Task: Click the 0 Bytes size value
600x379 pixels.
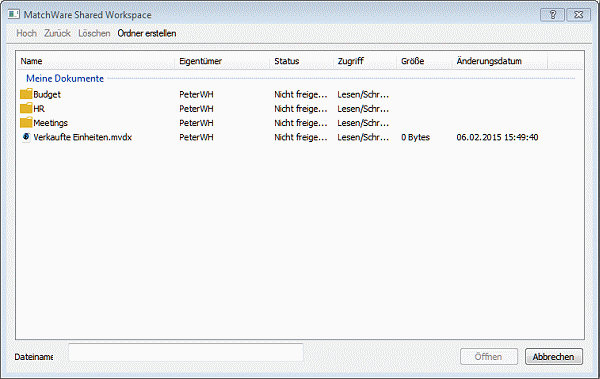Action: click(x=416, y=137)
